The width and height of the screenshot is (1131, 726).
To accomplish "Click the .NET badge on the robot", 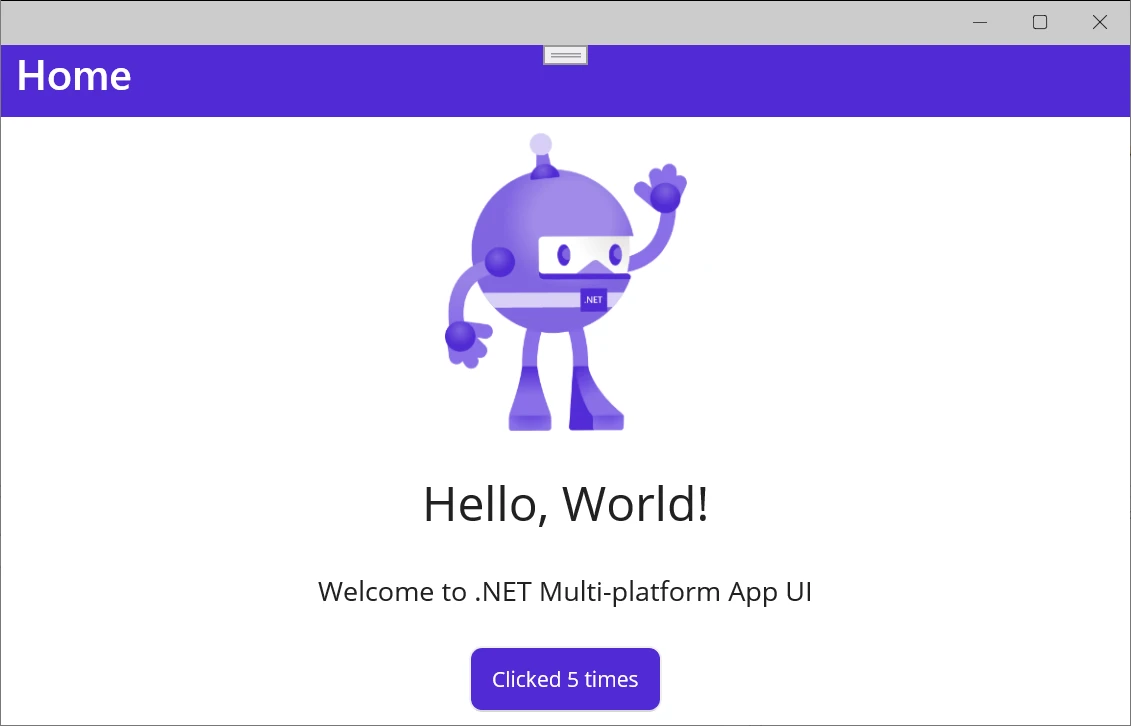I will [593, 299].
